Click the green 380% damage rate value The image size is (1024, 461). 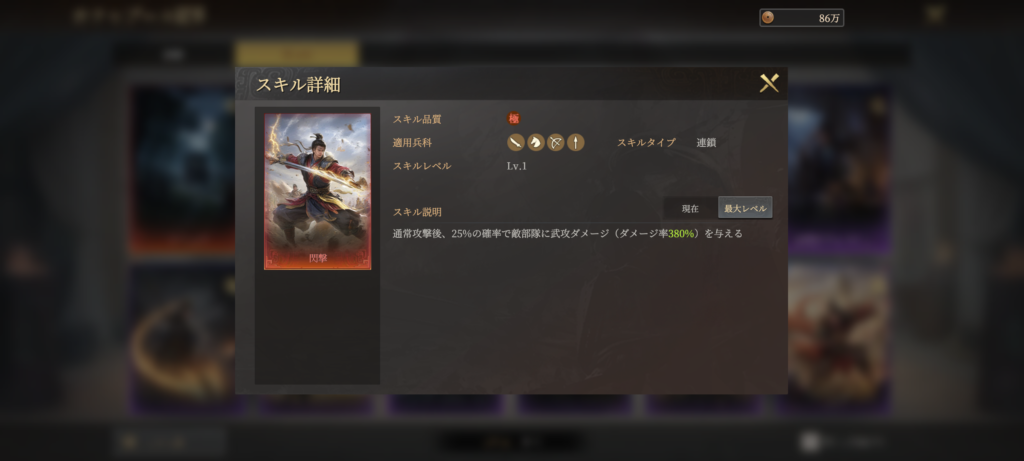(x=681, y=233)
